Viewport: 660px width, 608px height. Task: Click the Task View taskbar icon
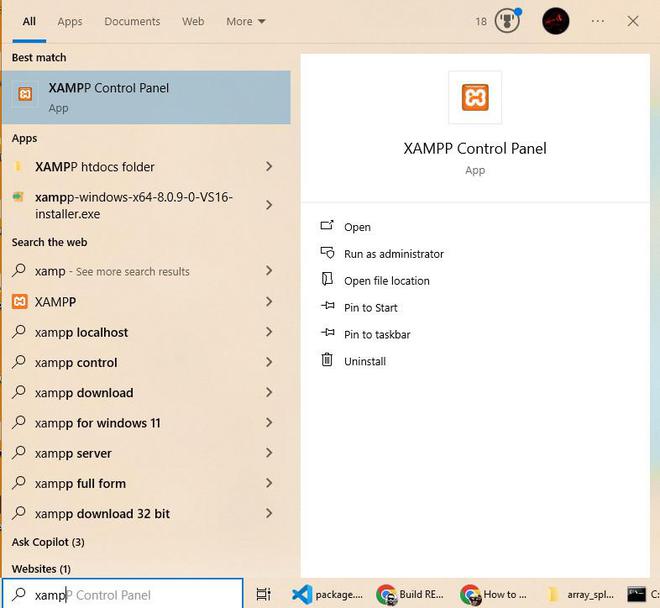coord(263,594)
